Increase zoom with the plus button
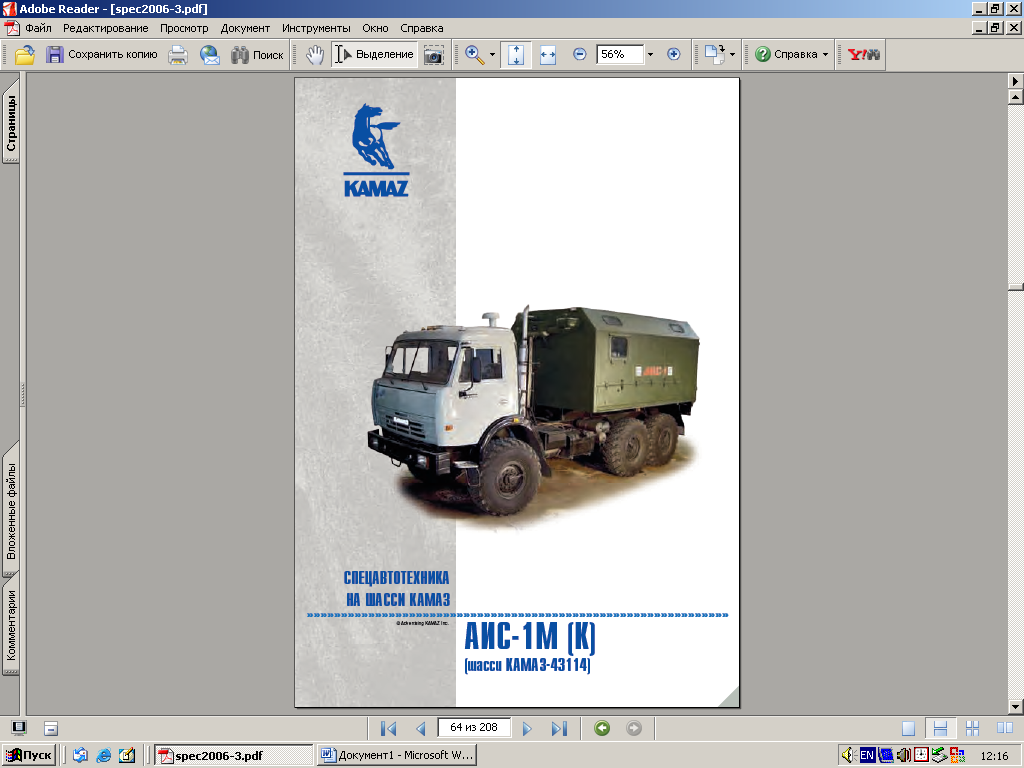 pyautogui.click(x=673, y=54)
